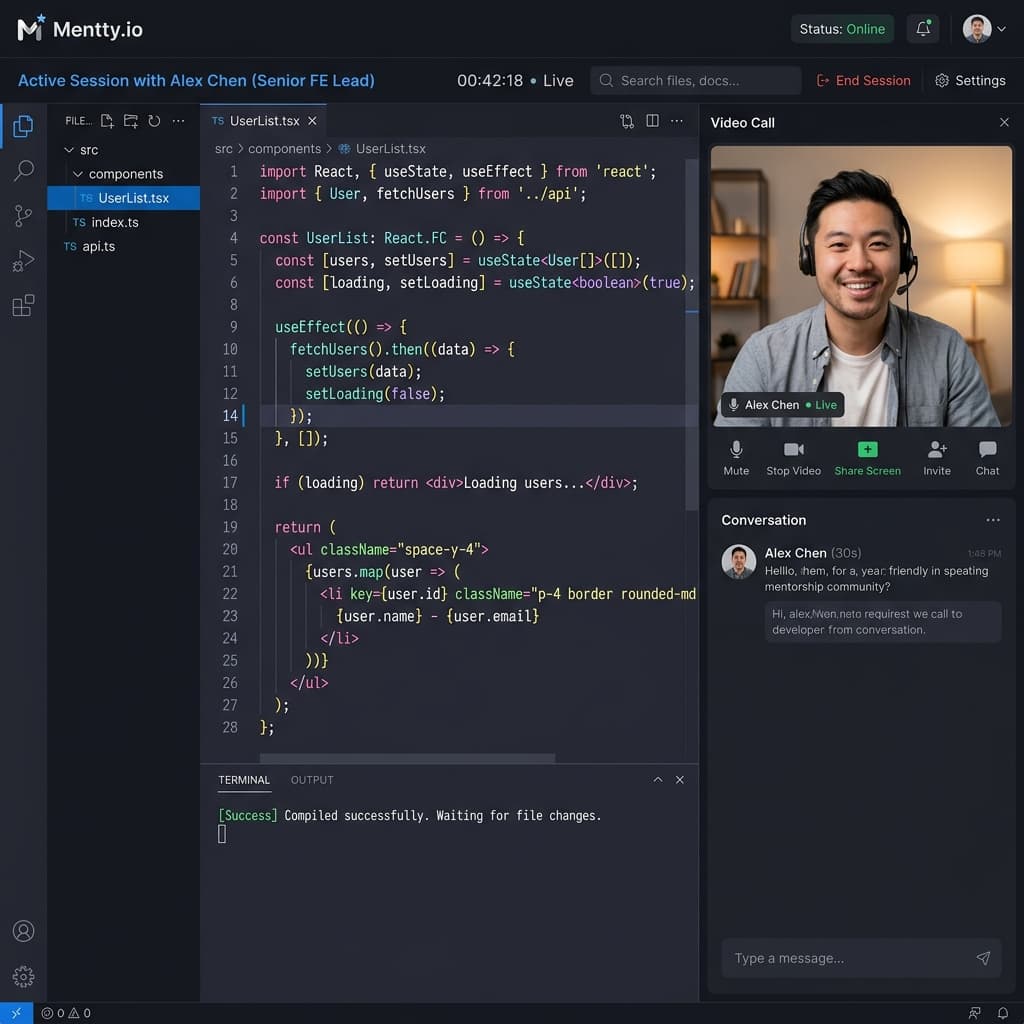Viewport: 1024px width, 1024px height.
Task: Click the Alex Chen (30s) message name
Action: click(x=812, y=553)
